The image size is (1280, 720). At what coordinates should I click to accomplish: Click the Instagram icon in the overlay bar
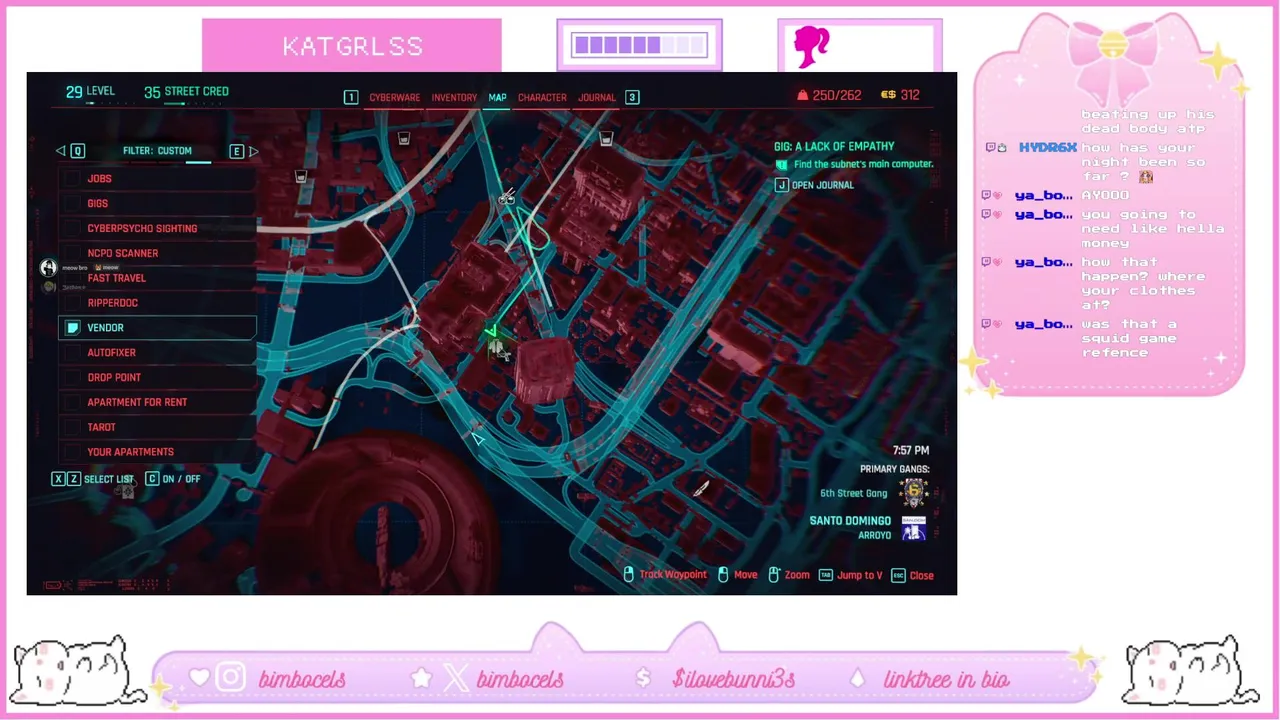point(231,678)
